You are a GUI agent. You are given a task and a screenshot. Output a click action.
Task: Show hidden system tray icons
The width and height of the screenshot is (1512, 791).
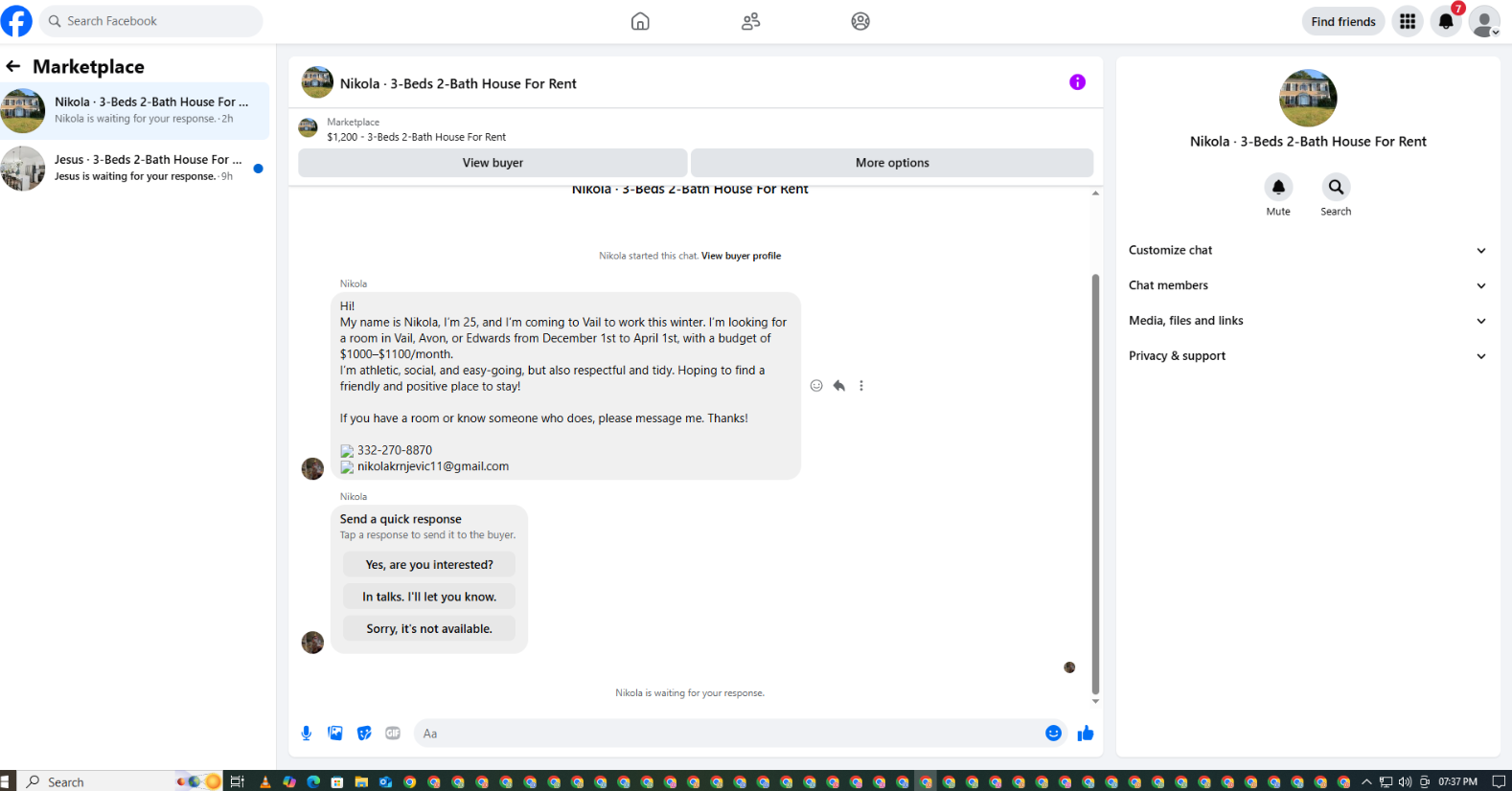click(x=1366, y=782)
